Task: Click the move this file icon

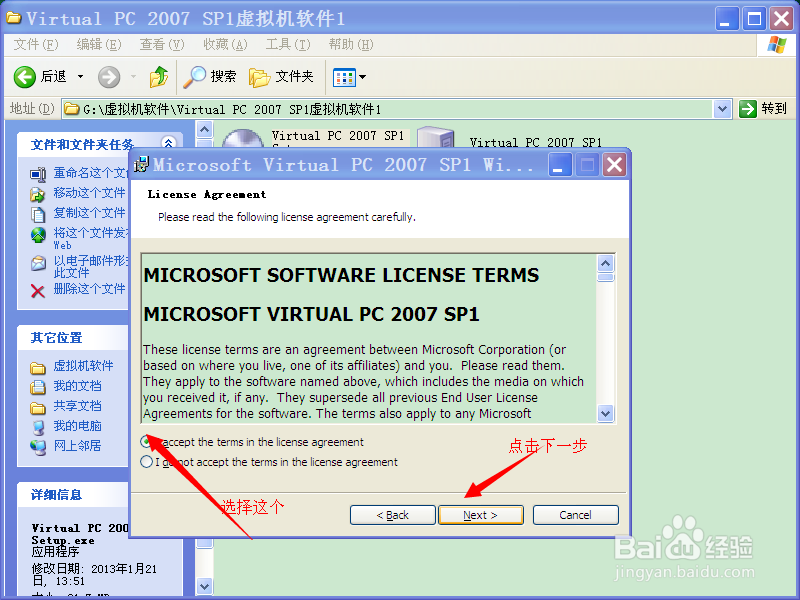Action: tap(38, 194)
